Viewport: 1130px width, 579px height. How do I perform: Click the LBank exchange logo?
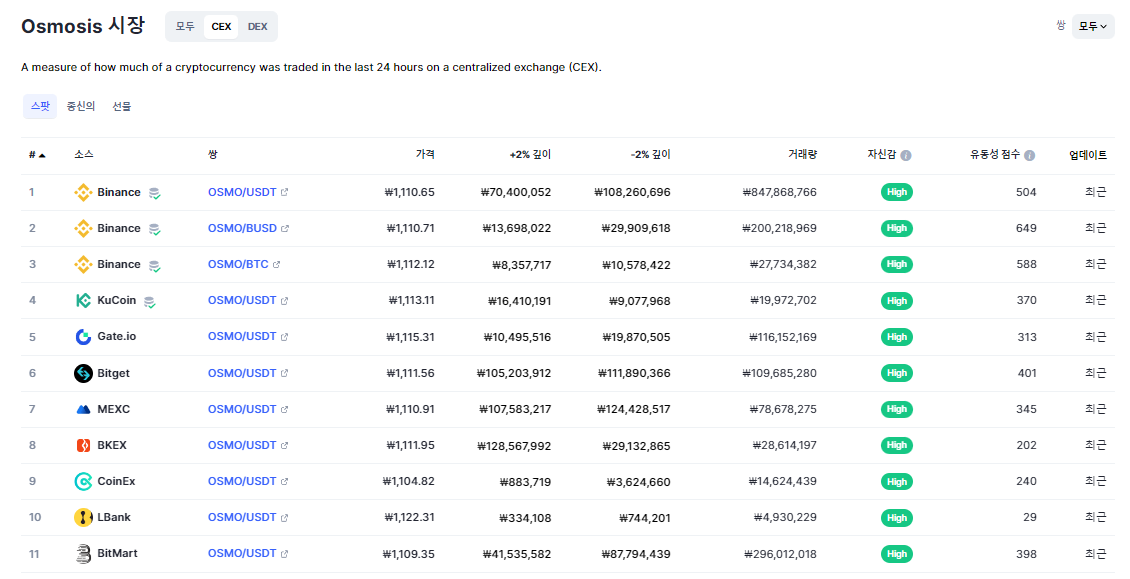click(83, 517)
